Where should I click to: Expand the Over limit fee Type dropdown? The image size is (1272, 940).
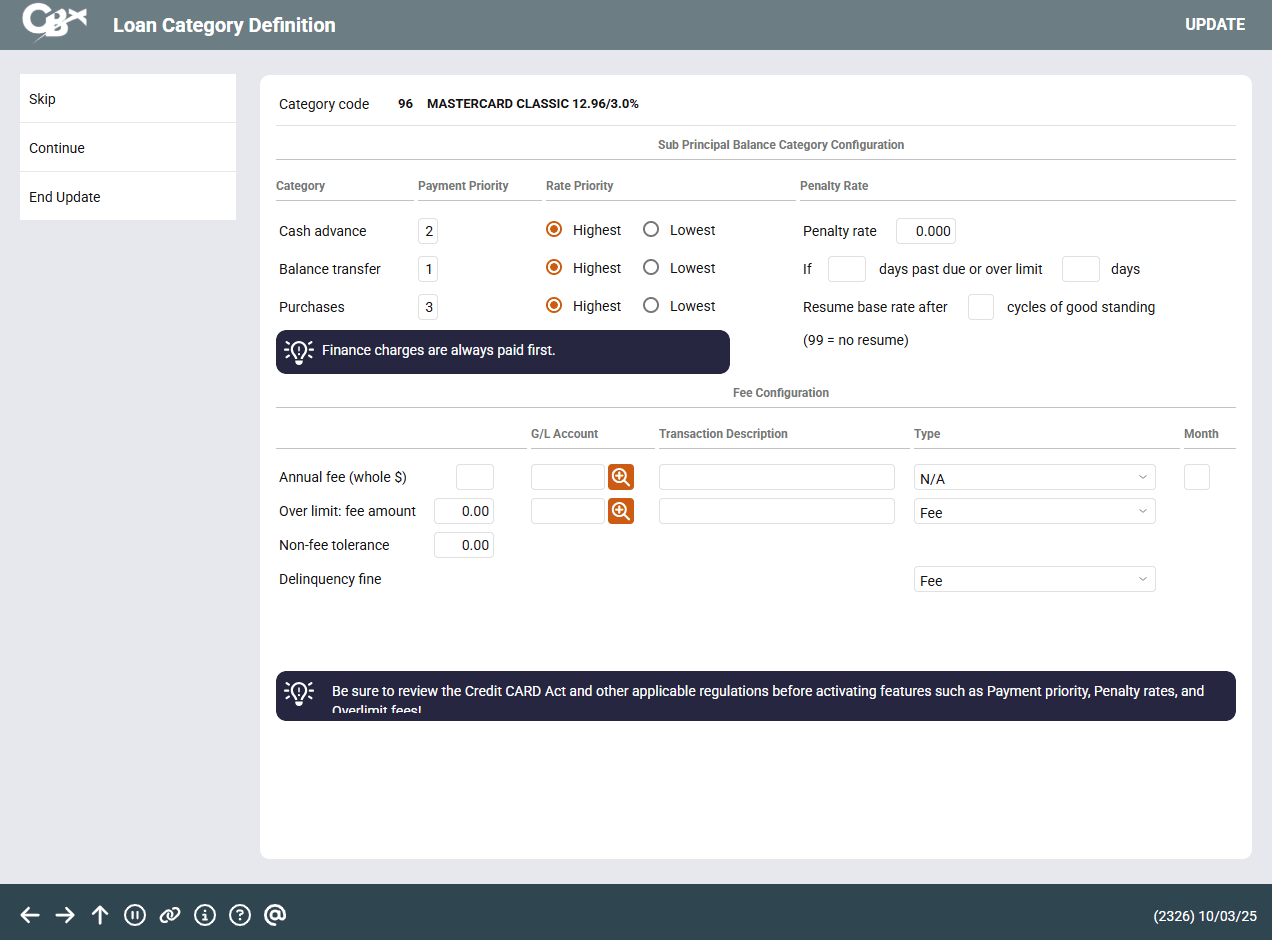coord(1034,512)
